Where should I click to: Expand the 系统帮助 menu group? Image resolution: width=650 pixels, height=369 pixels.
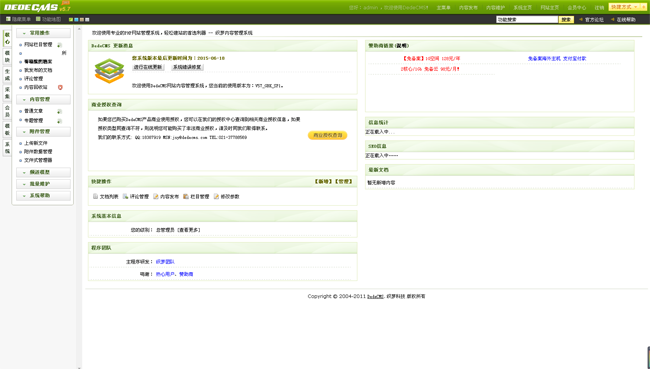43,195
